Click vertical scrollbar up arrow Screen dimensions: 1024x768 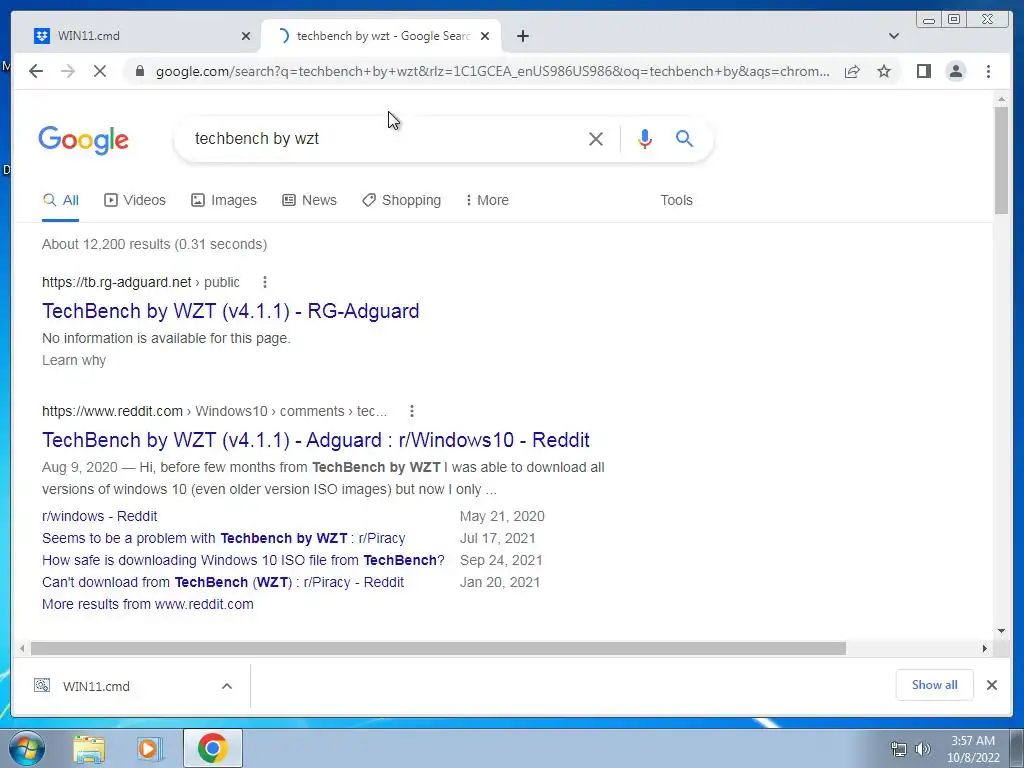coord(1001,99)
